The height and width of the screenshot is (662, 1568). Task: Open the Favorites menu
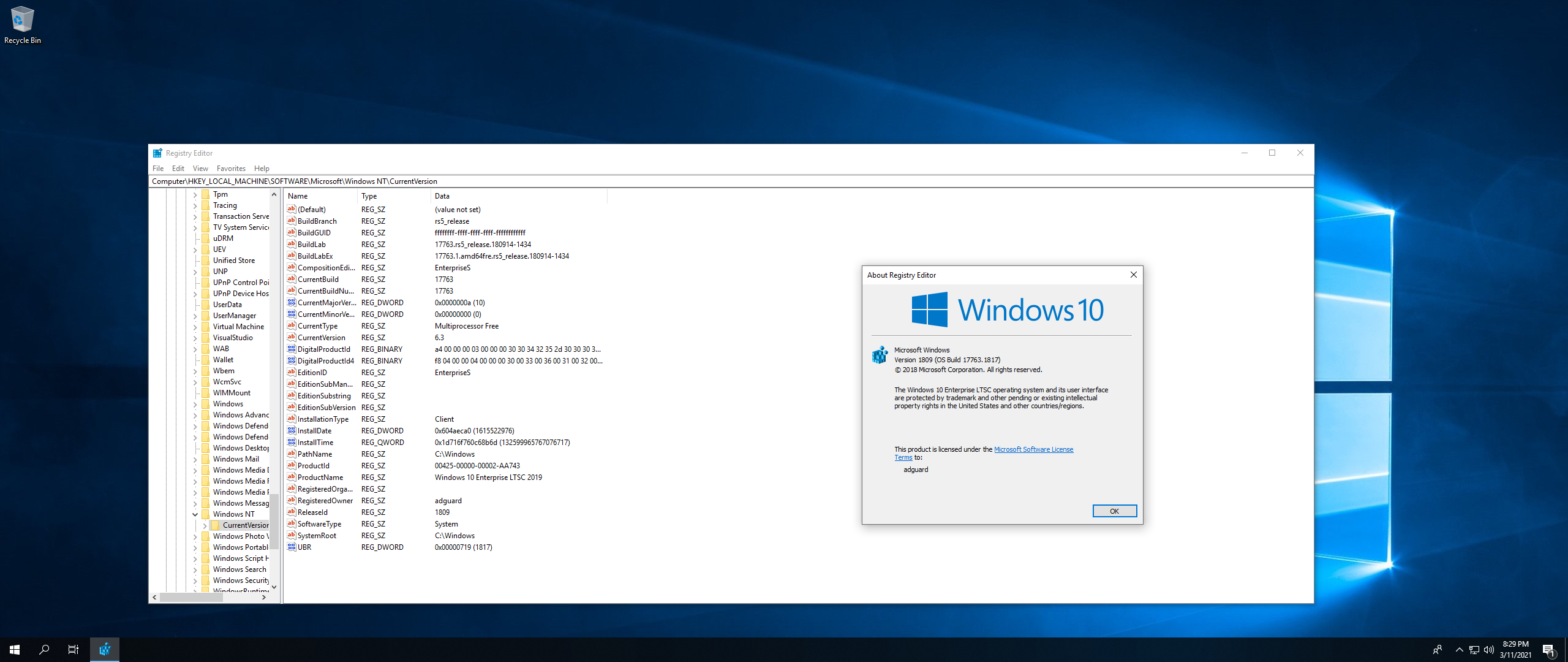click(231, 169)
